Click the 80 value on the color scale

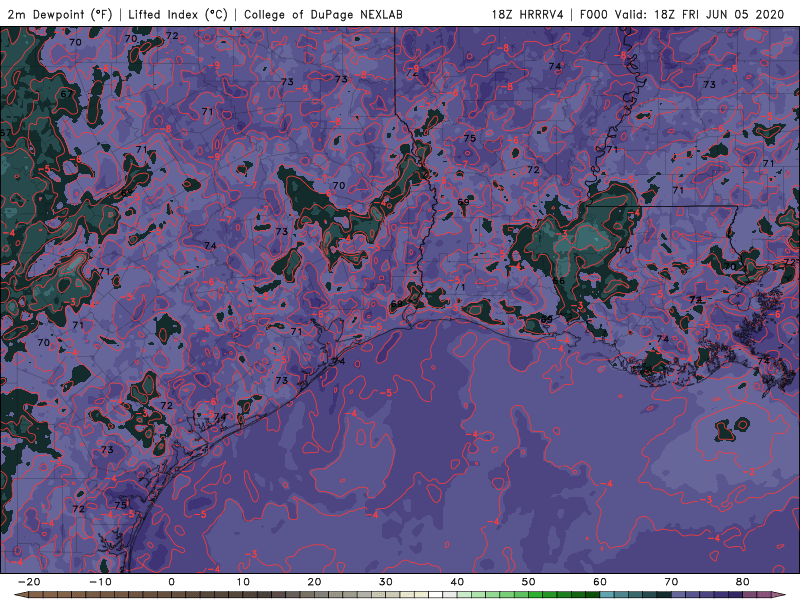pos(743,582)
